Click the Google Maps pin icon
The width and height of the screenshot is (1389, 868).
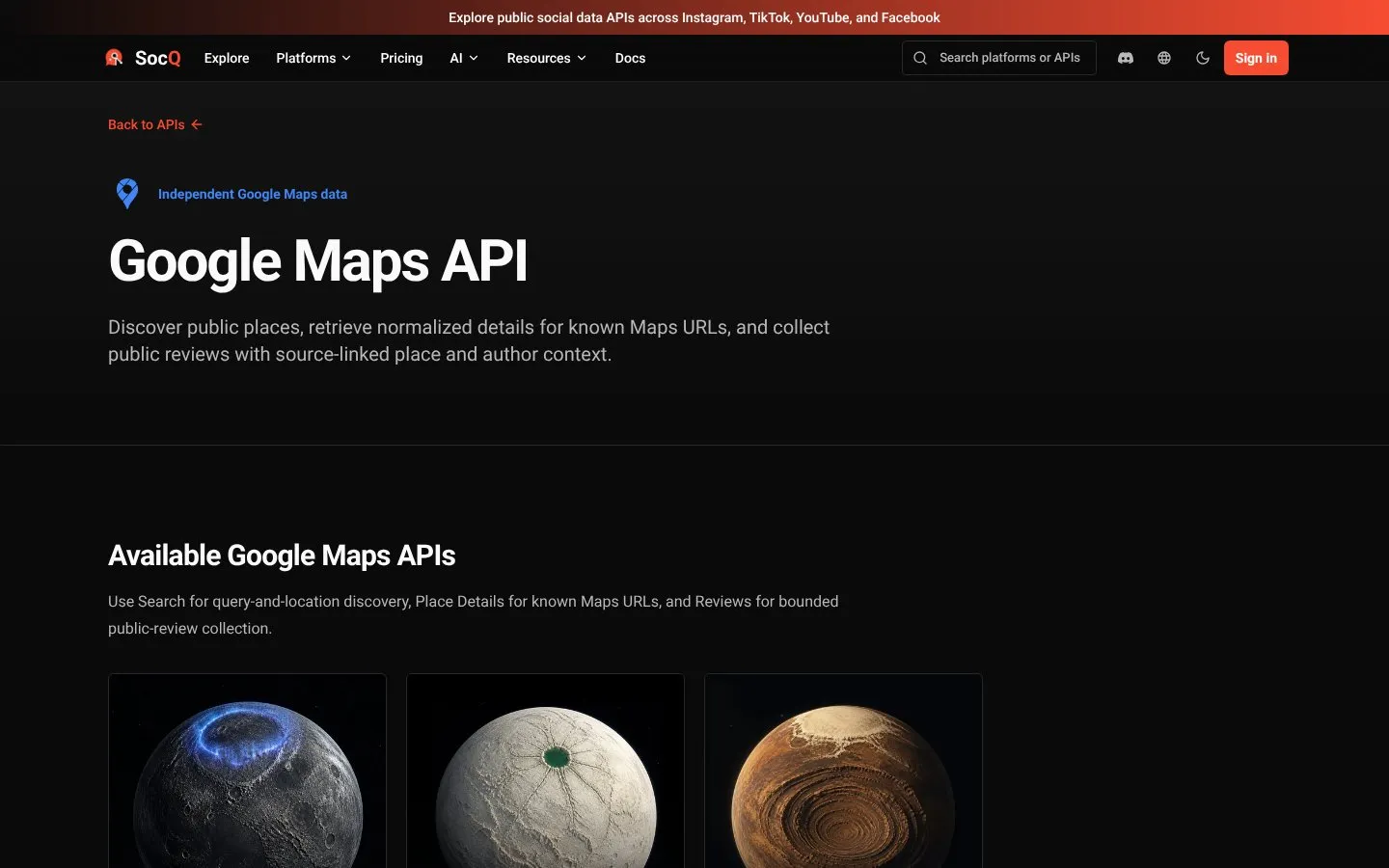coord(127,194)
